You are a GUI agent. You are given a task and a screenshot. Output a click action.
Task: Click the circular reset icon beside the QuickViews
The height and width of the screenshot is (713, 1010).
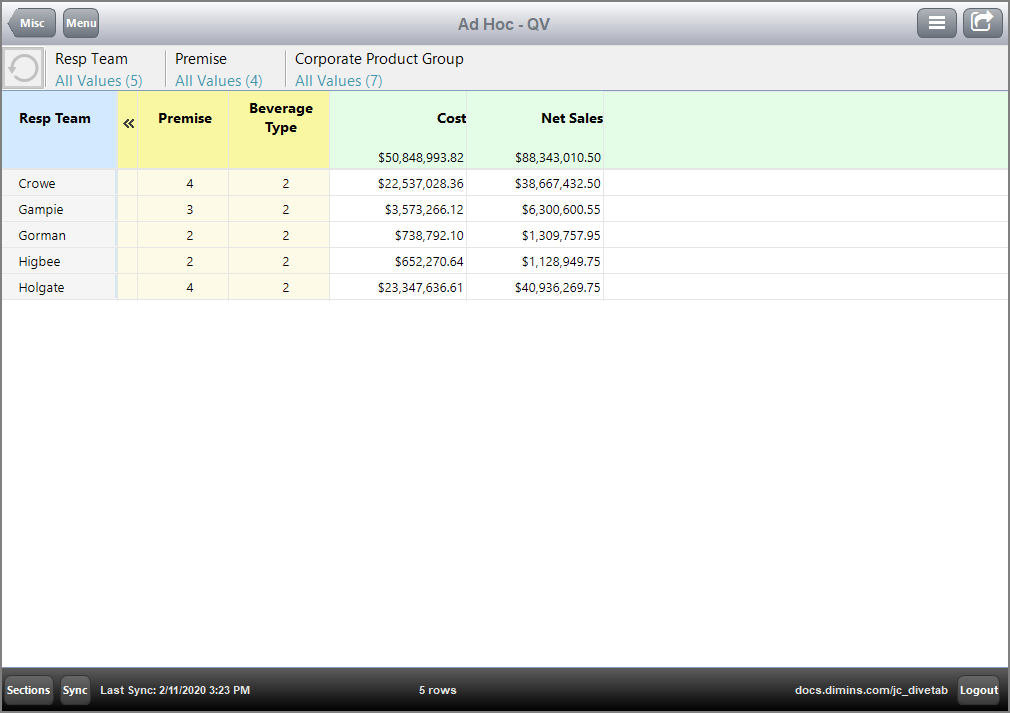[22, 68]
